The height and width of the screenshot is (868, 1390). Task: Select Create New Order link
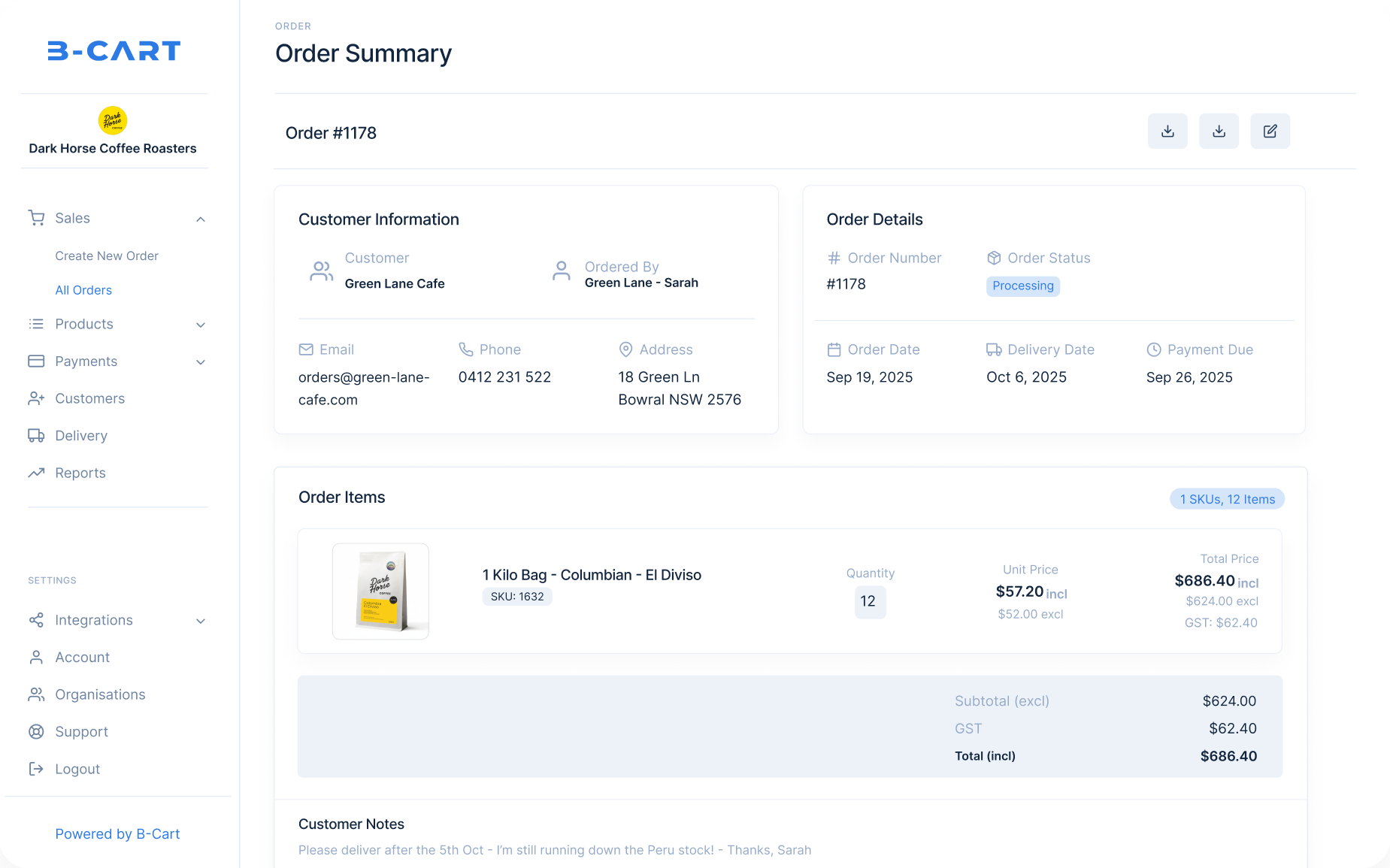(x=107, y=256)
